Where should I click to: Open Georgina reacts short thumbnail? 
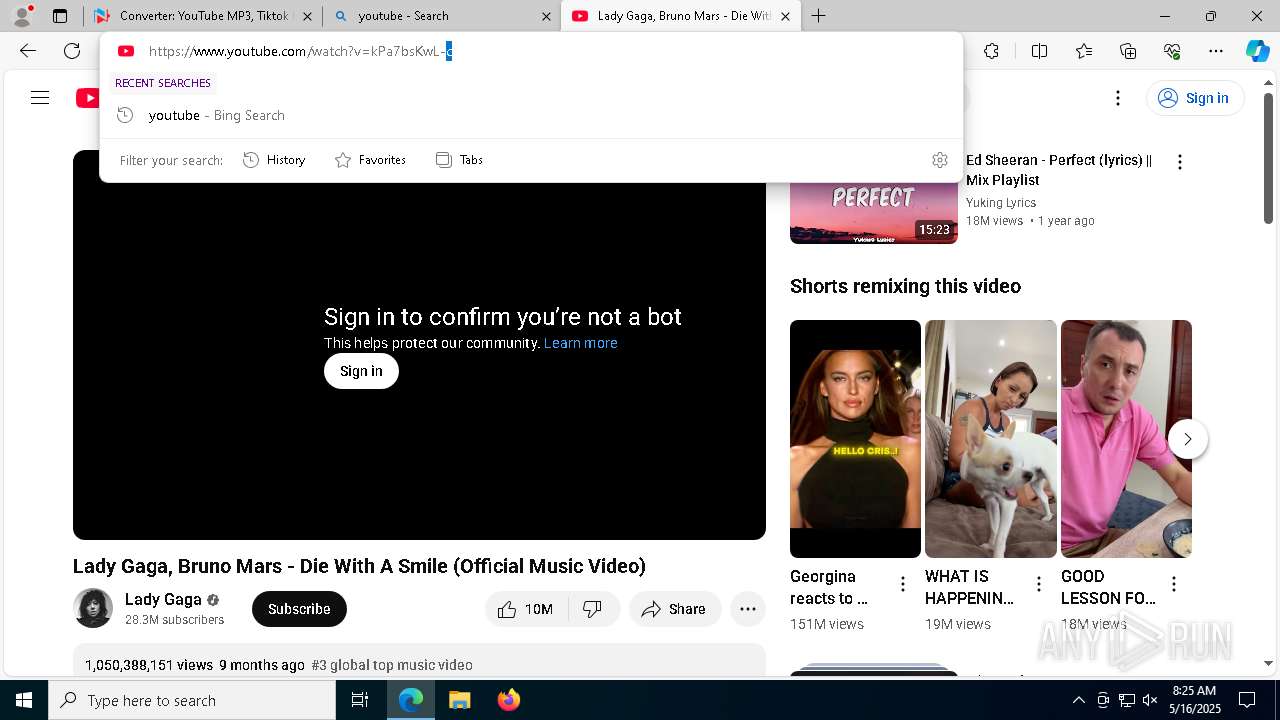click(x=855, y=439)
